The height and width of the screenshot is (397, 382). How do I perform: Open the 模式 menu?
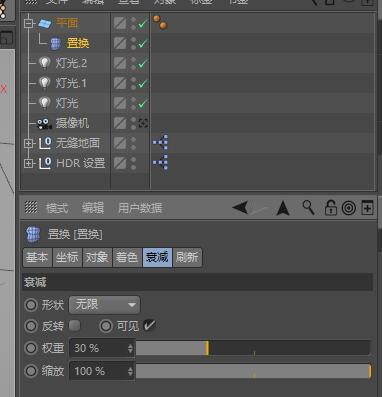pos(57,208)
